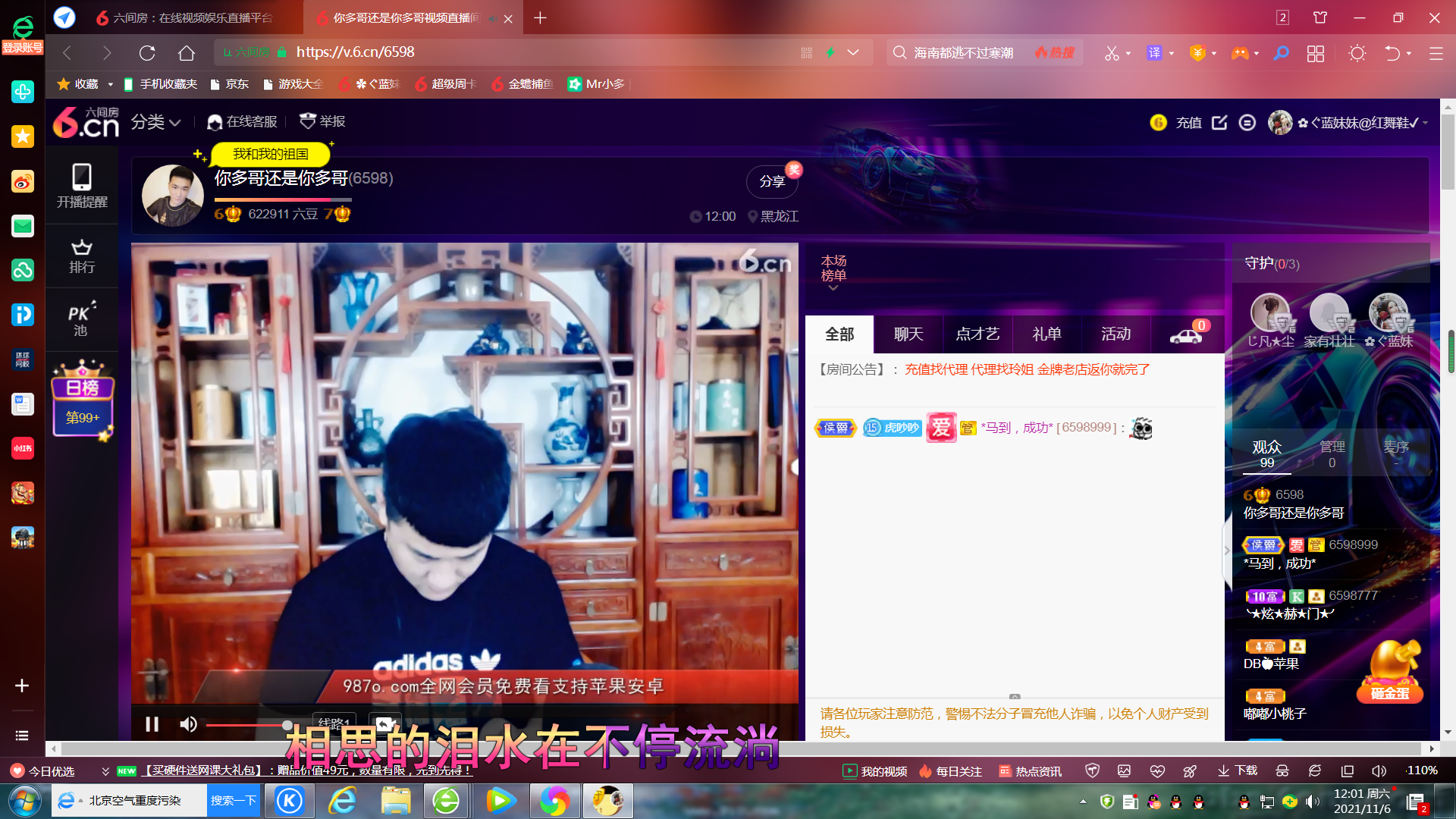The width and height of the screenshot is (1456, 819).
Task: Open the game controller extension icon
Action: (x=1240, y=53)
